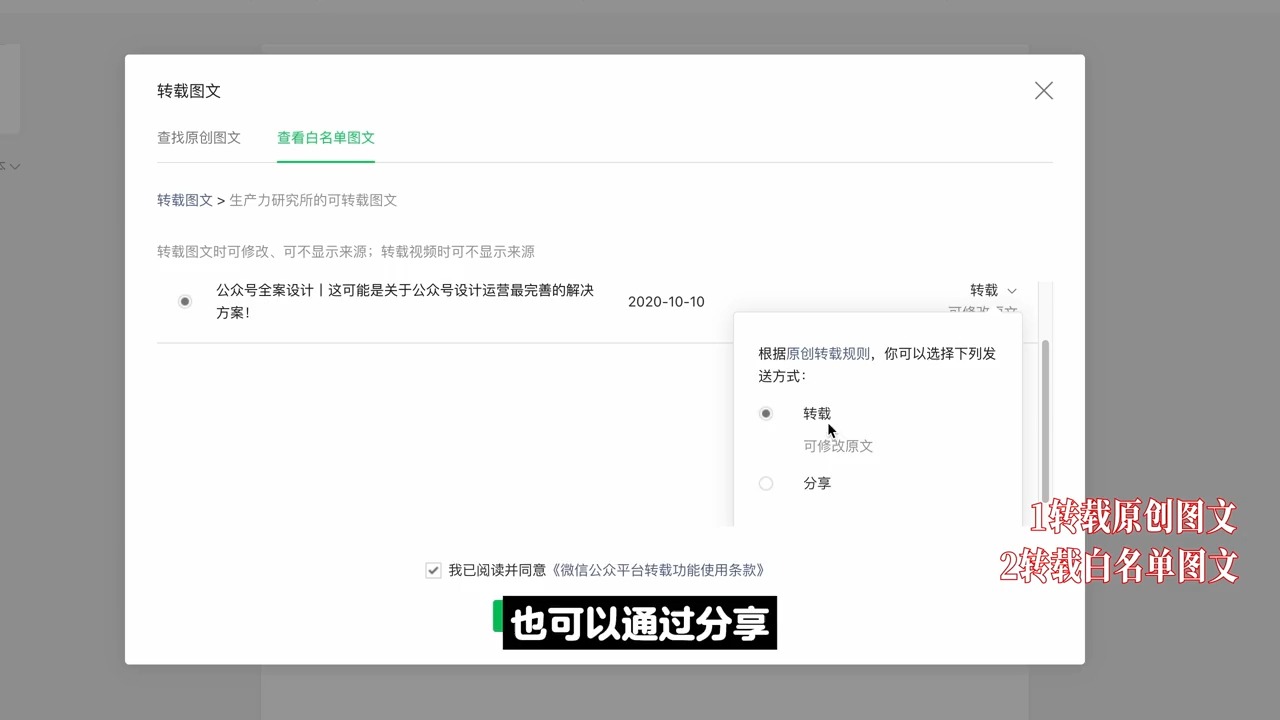Click the list scrollbar thumb
Screen dimensions: 1280x720
[x=1045, y=420]
